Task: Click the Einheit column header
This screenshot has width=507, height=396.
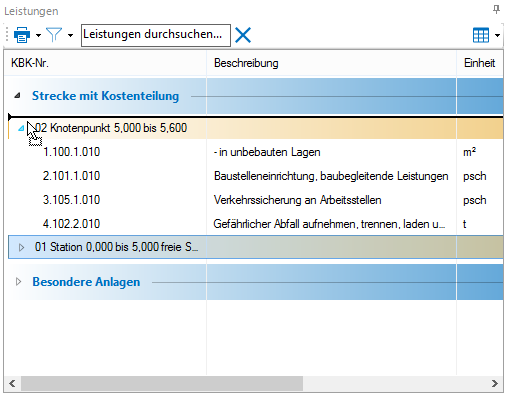Action: coord(480,63)
